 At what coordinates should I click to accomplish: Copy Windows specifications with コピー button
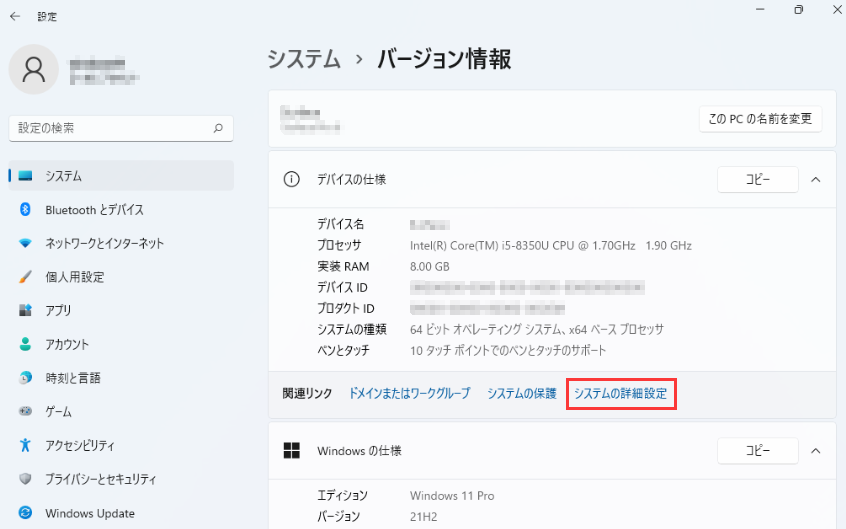tap(758, 451)
